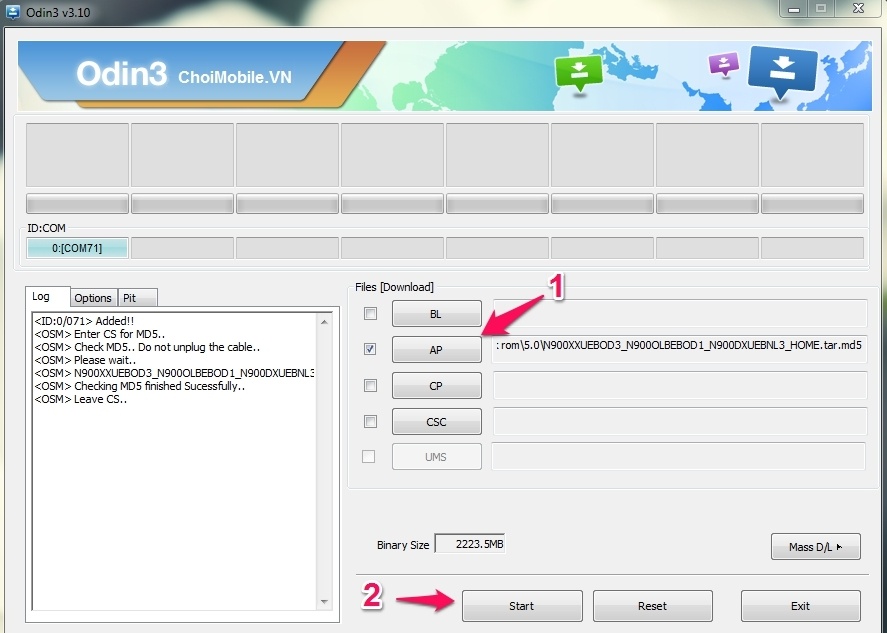
Task: Click log line 'Leave CS..'
Action: click(x=80, y=399)
